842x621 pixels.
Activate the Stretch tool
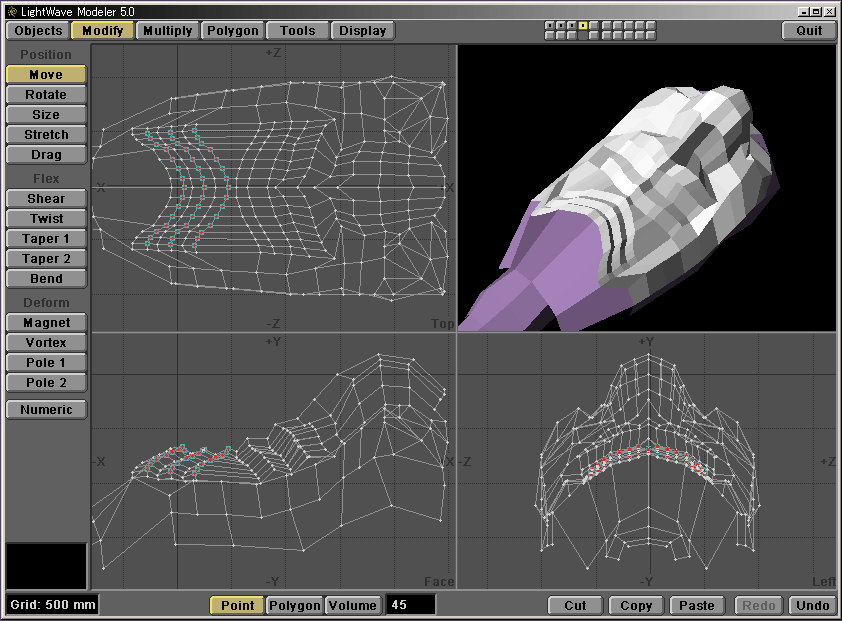[x=46, y=135]
